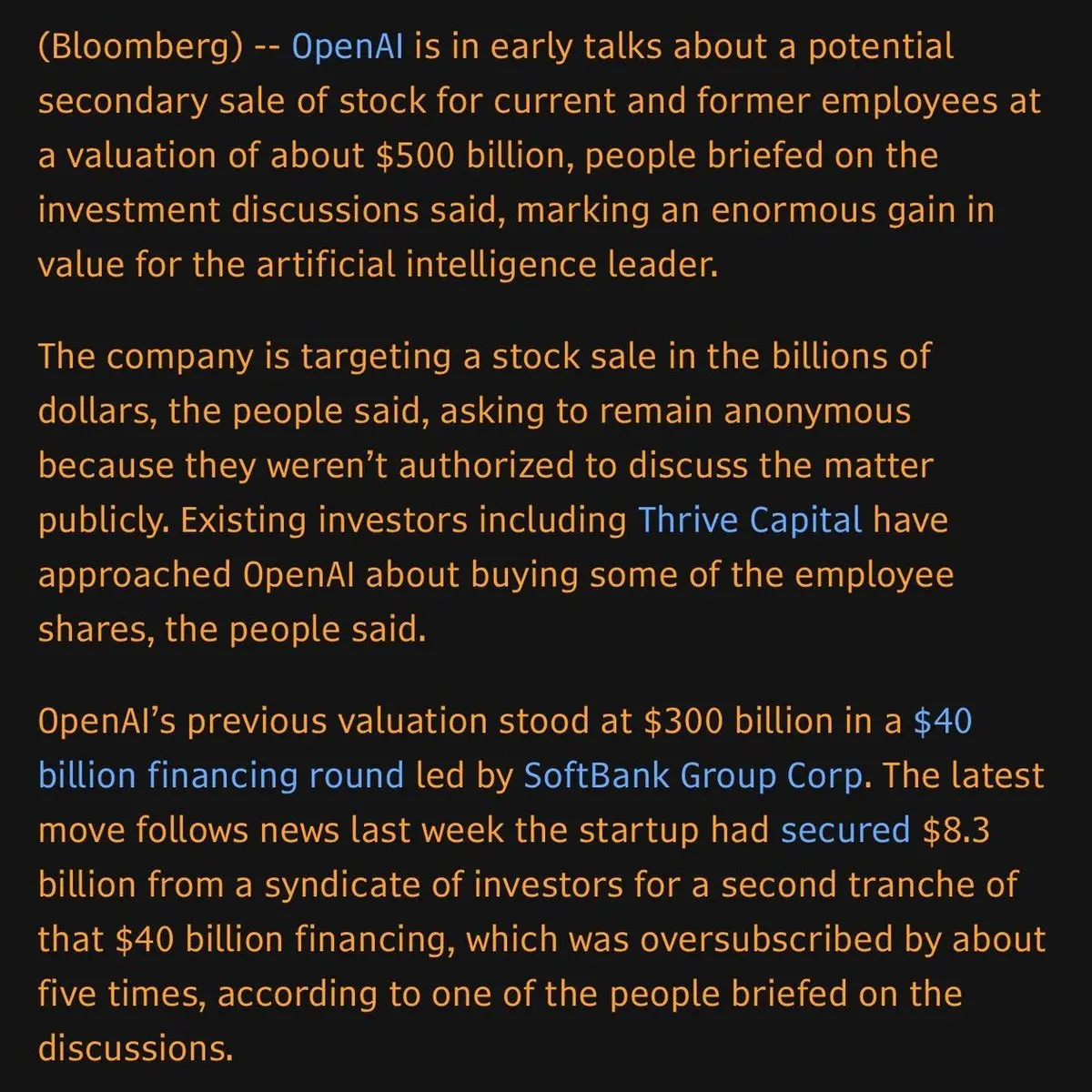
Task: Click the words 'five times'
Action: (x=122, y=994)
